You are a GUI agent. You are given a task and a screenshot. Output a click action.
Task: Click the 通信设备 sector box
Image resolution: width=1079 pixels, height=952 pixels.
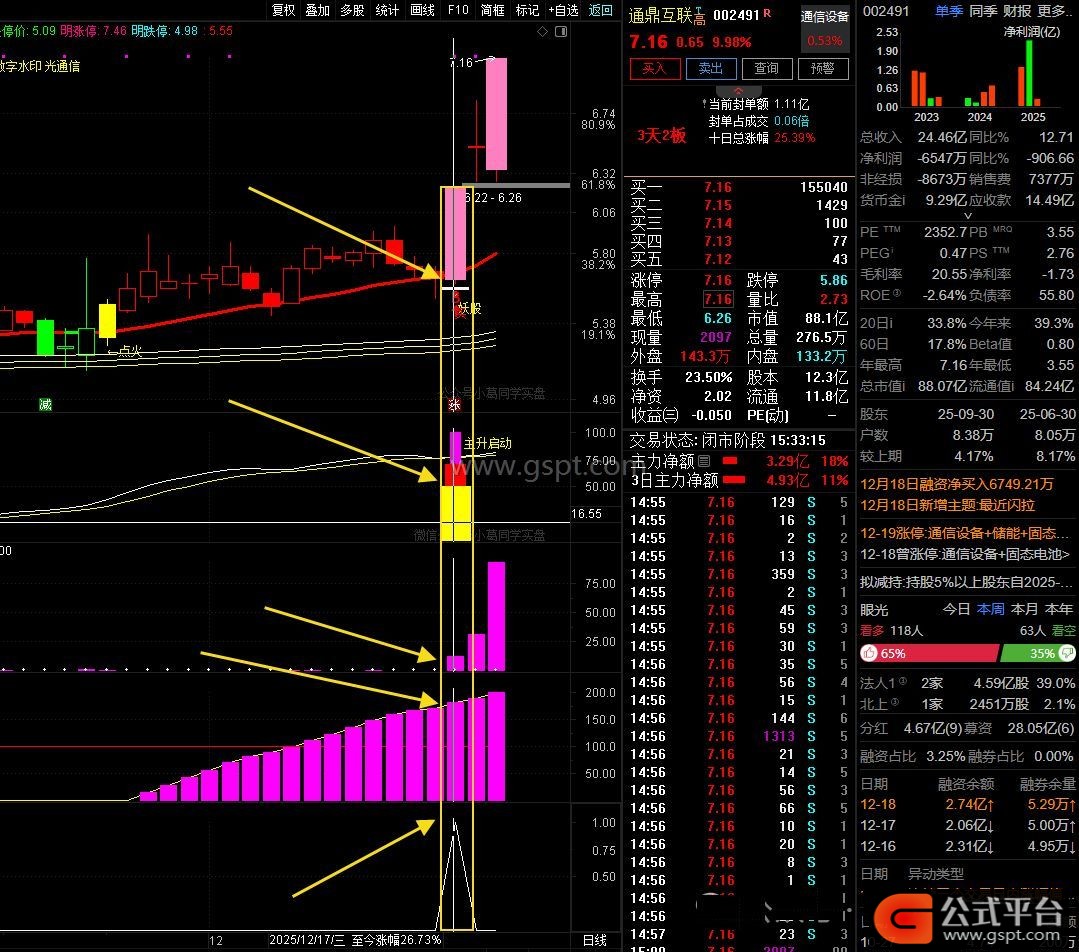[825, 18]
